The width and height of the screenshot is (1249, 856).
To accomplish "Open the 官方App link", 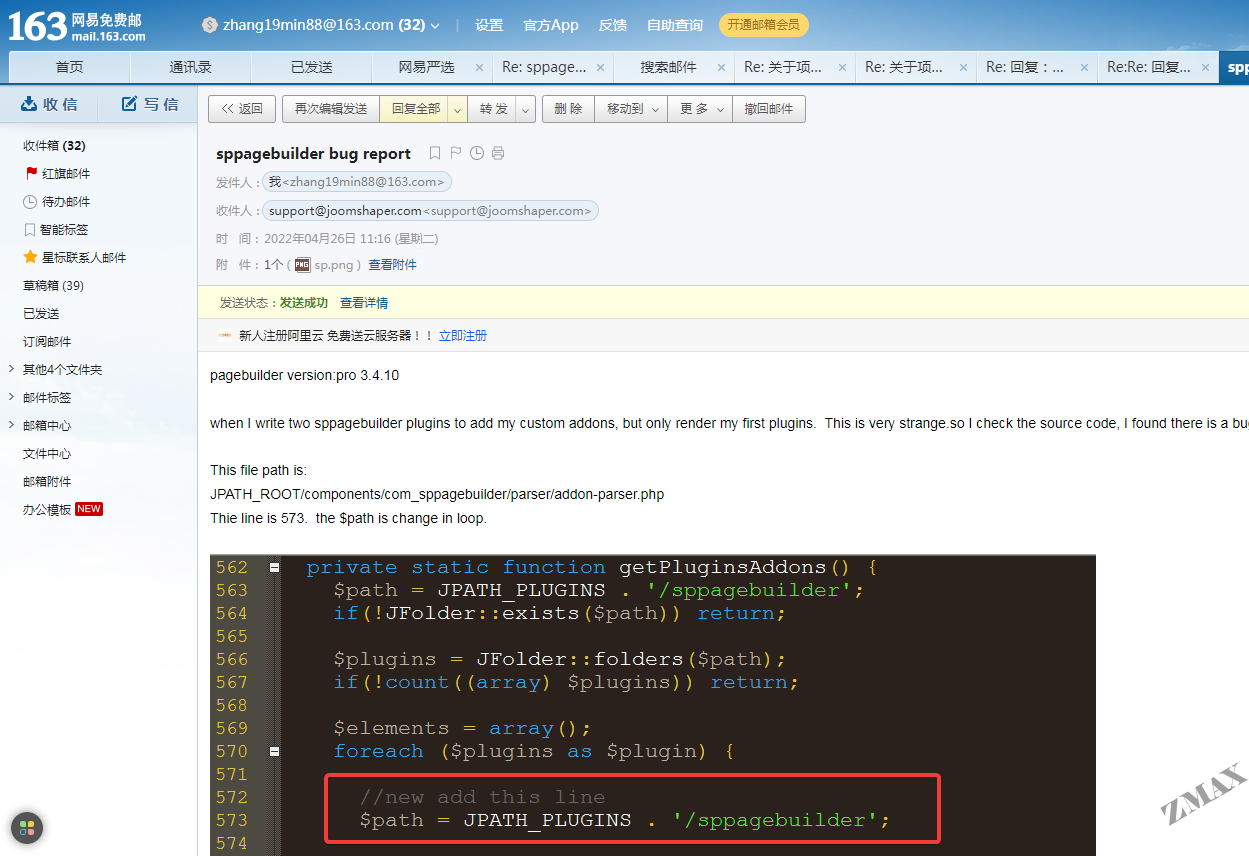I will [x=551, y=25].
